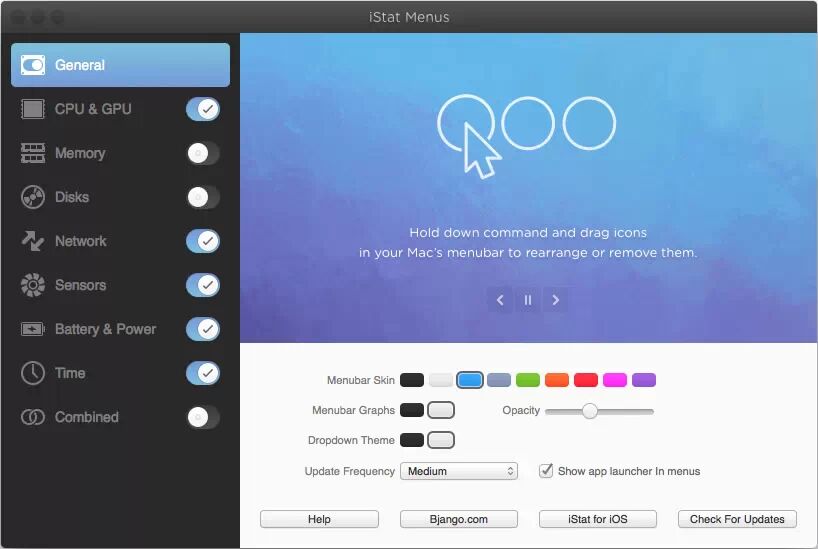
Task: Click the iStat for iOS button
Action: [598, 519]
